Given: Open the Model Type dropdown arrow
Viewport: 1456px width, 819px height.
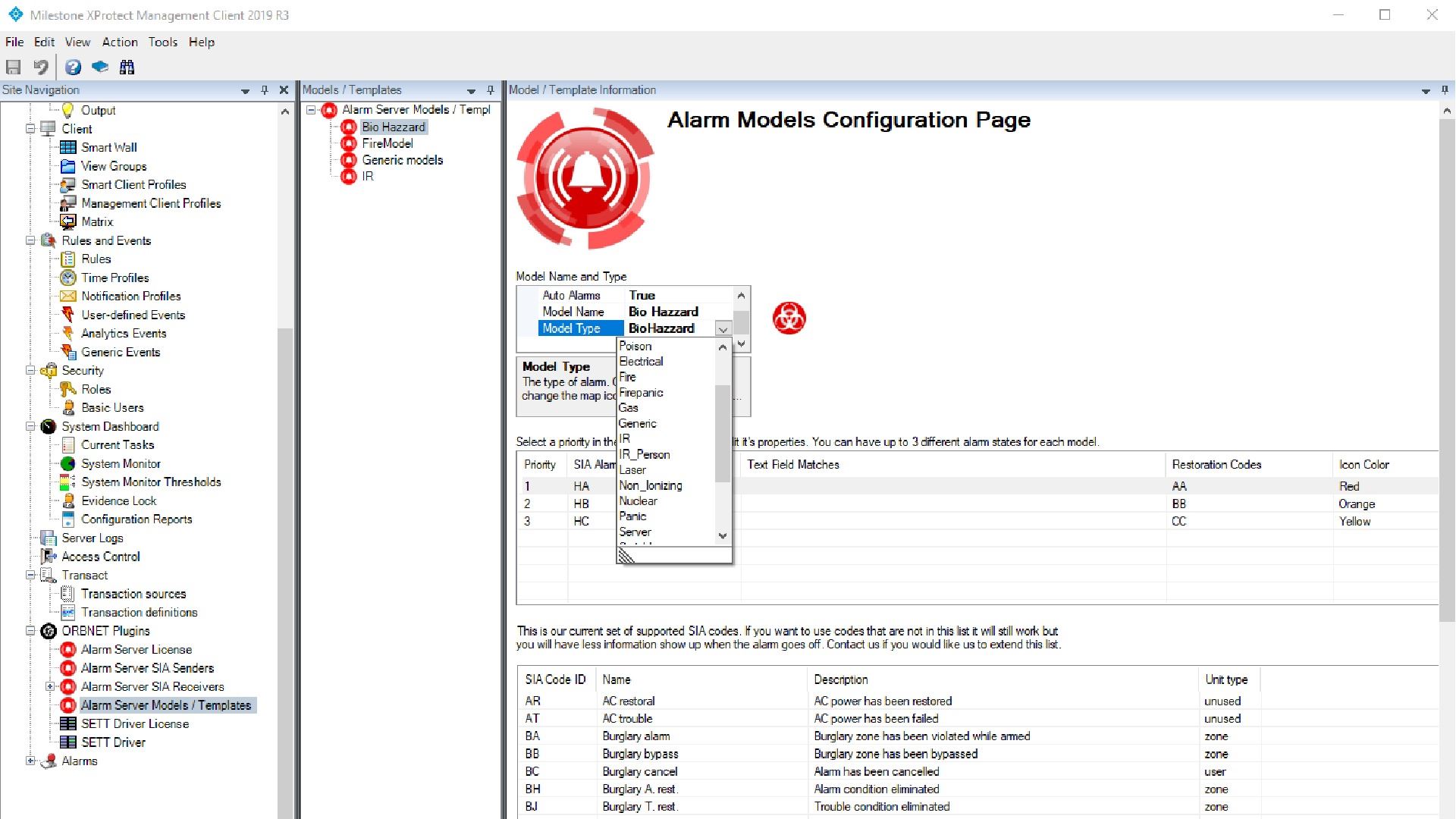Looking at the screenshot, I should tap(723, 328).
